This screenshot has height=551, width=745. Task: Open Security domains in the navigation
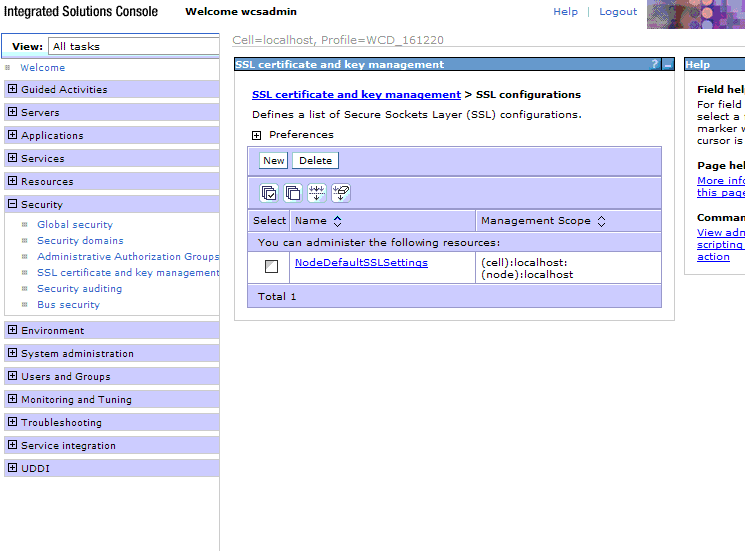80,241
